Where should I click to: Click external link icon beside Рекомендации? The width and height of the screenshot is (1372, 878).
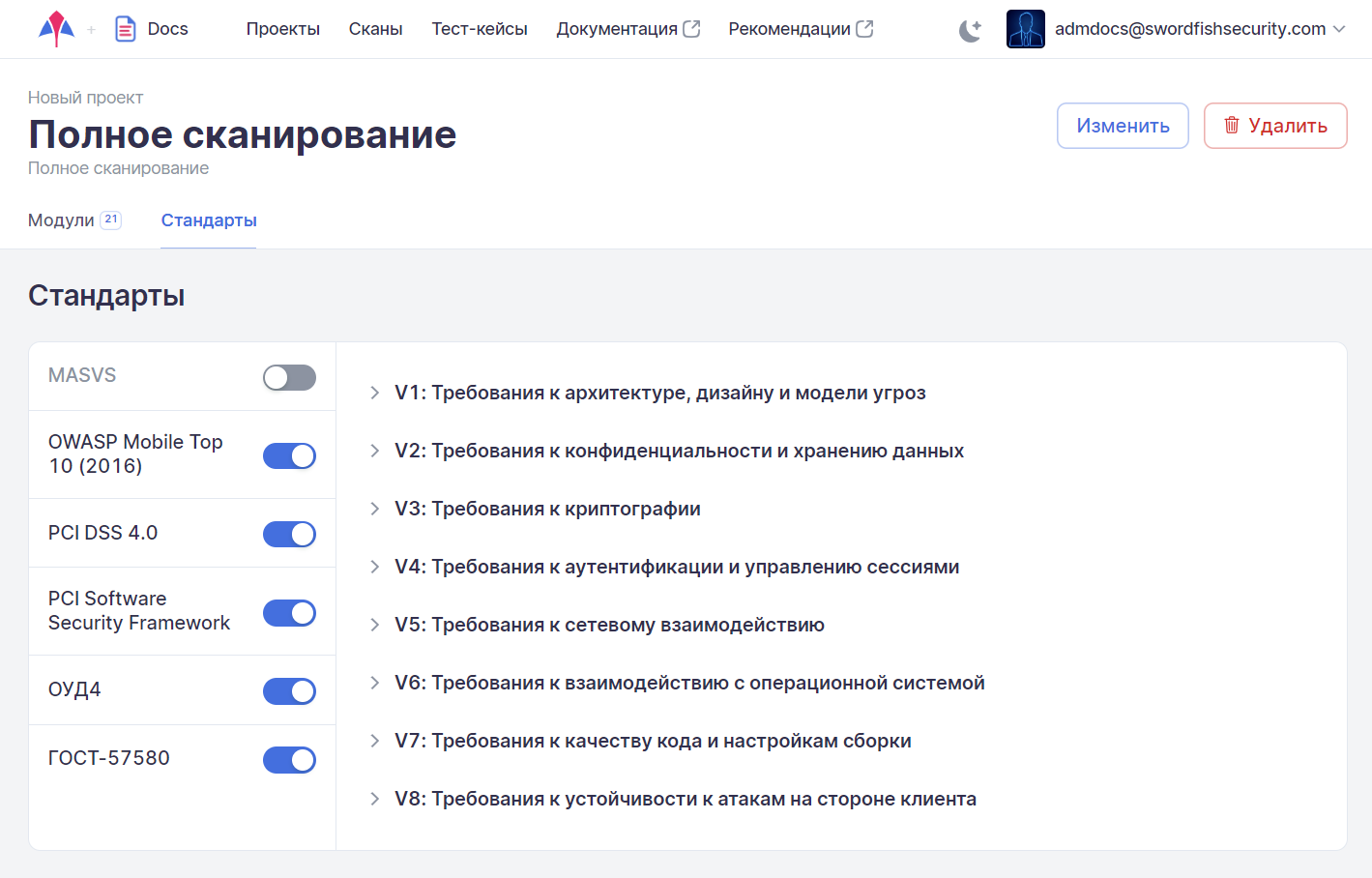[864, 29]
